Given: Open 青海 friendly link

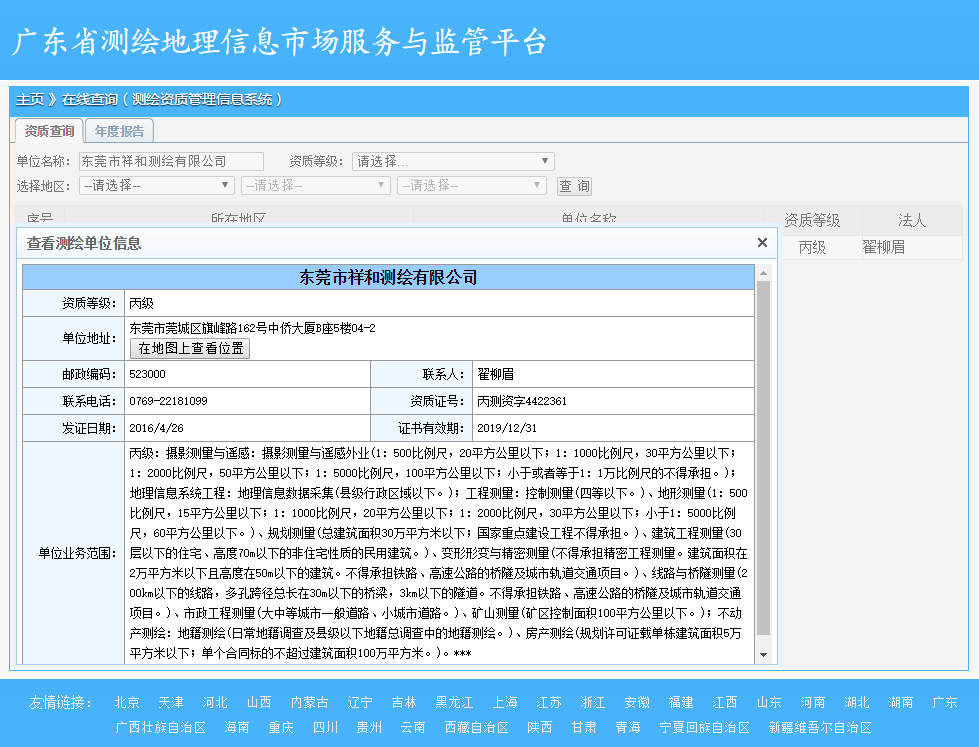Looking at the screenshot, I should (x=627, y=727).
